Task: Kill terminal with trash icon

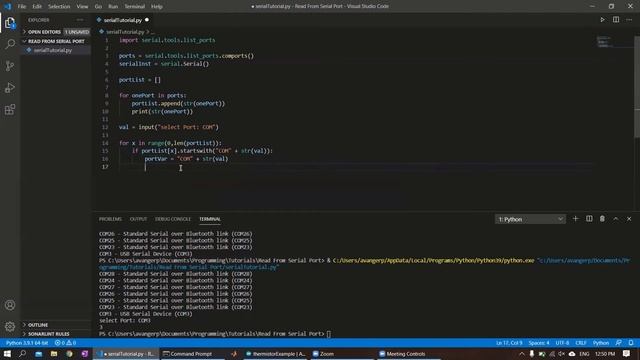Action: (x=602, y=219)
